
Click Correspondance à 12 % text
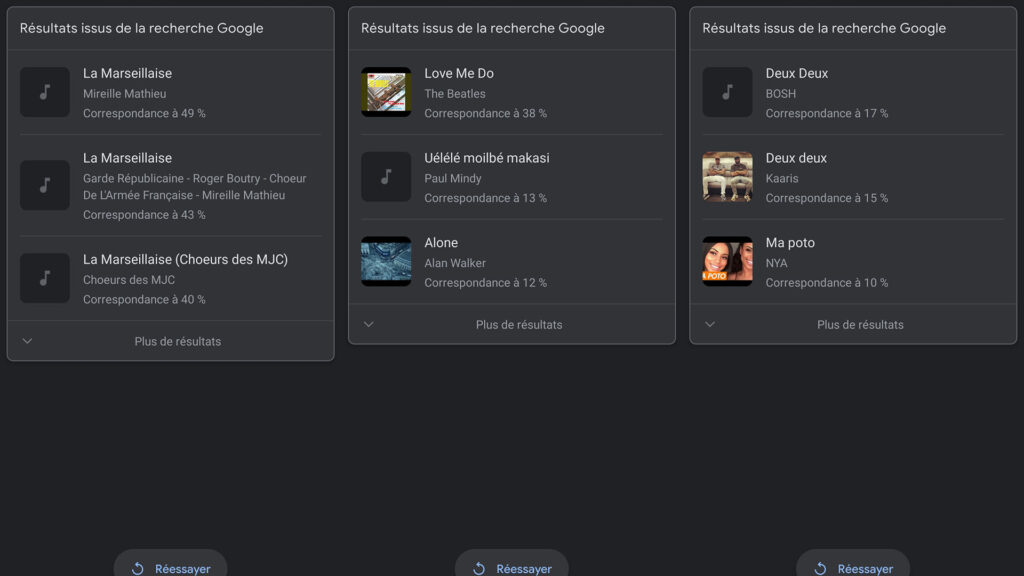pos(486,283)
